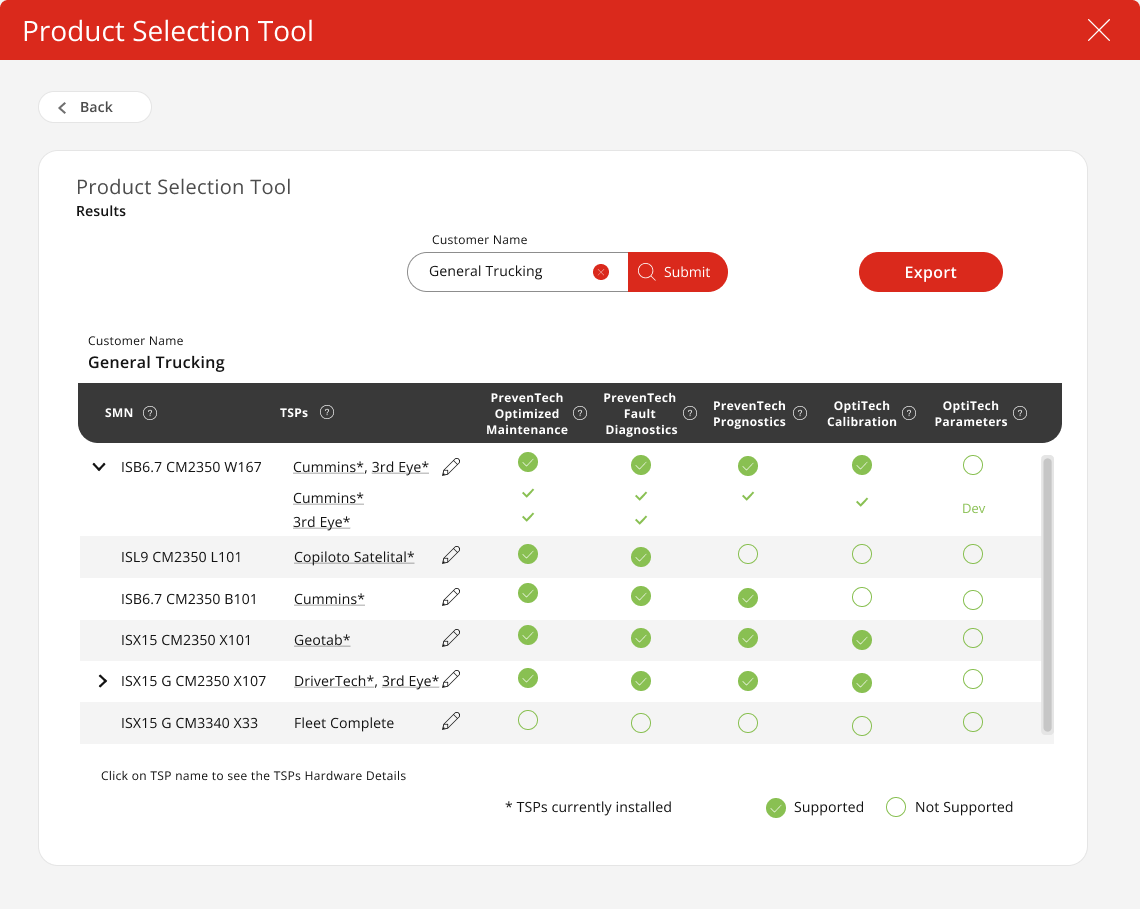Edit TSPs for ISB6.7 CM2350 B101
Image resolution: width=1140 pixels, height=909 pixels.
(451, 598)
